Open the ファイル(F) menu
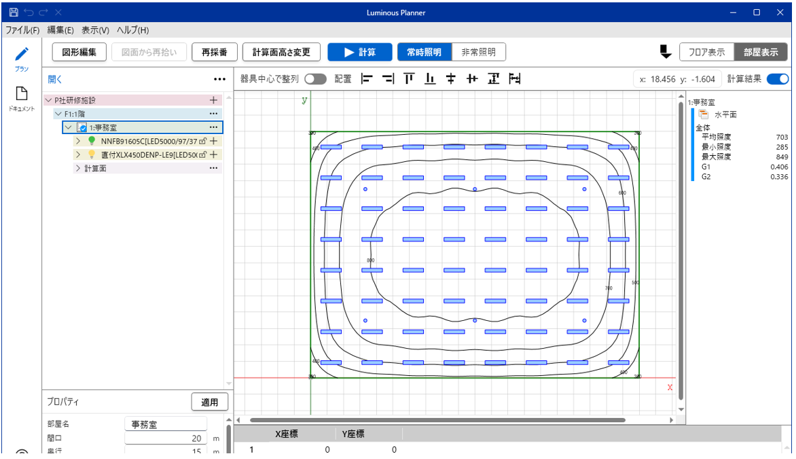Image resolution: width=796 pixels, height=459 pixels. pos(22,31)
